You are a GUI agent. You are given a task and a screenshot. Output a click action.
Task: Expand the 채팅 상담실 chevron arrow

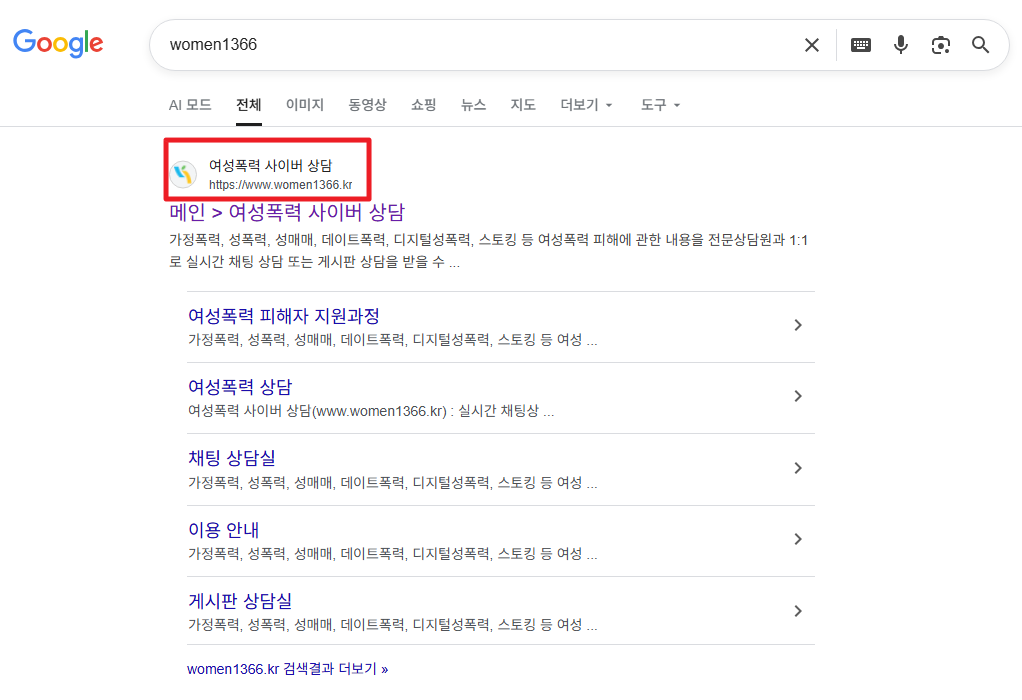[x=797, y=467]
